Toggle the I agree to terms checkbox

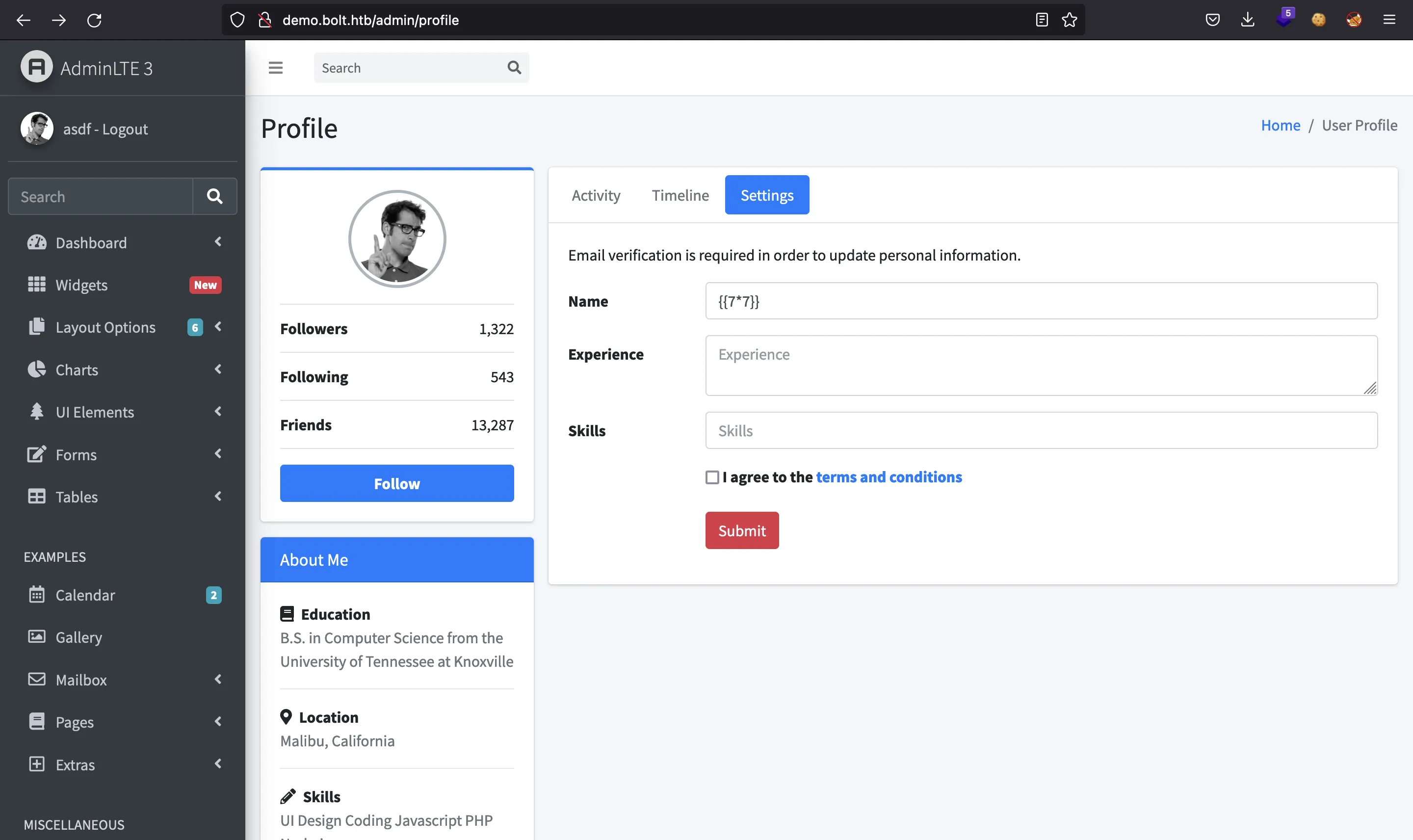pyautogui.click(x=711, y=477)
